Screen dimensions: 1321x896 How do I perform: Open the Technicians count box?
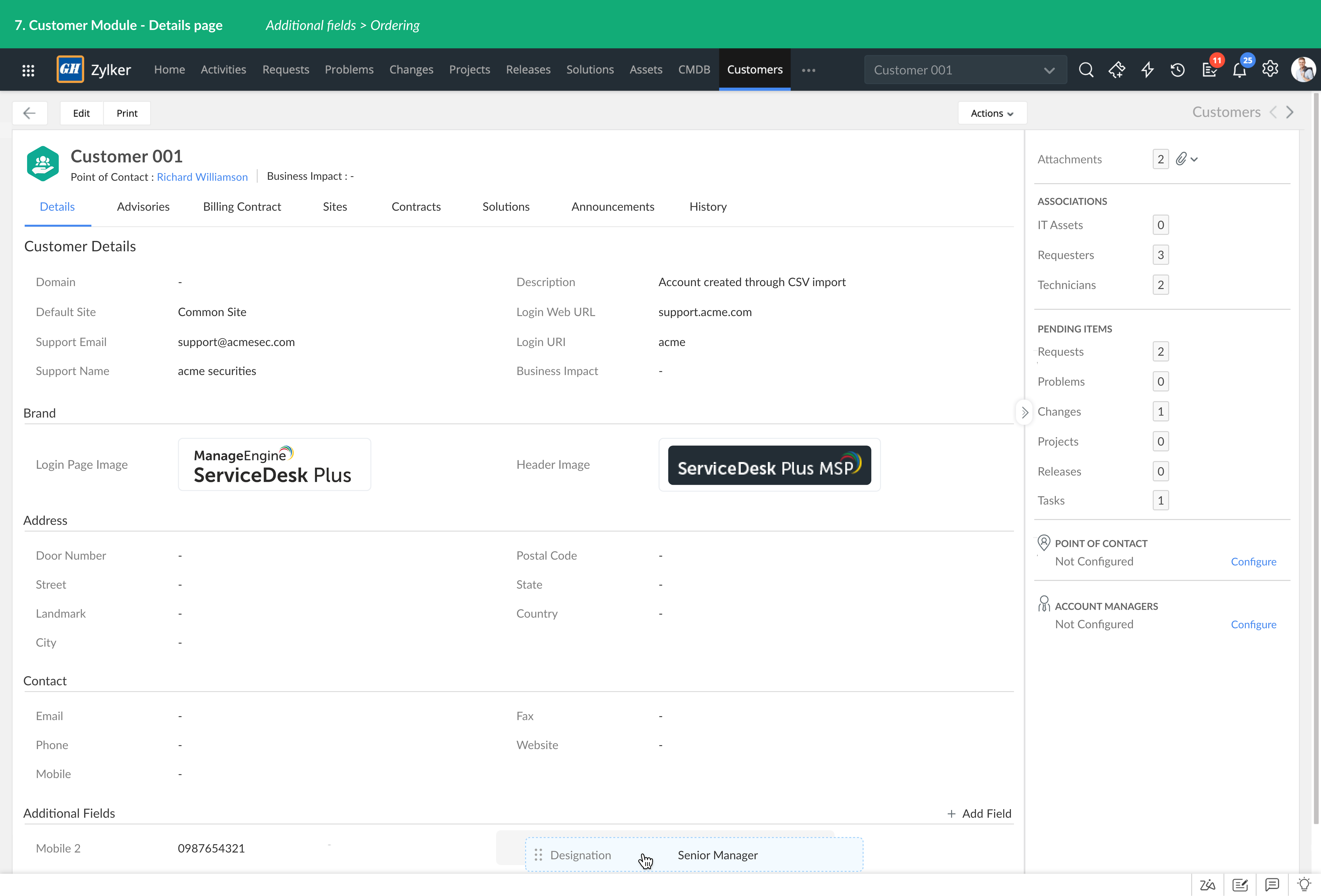tap(1160, 285)
